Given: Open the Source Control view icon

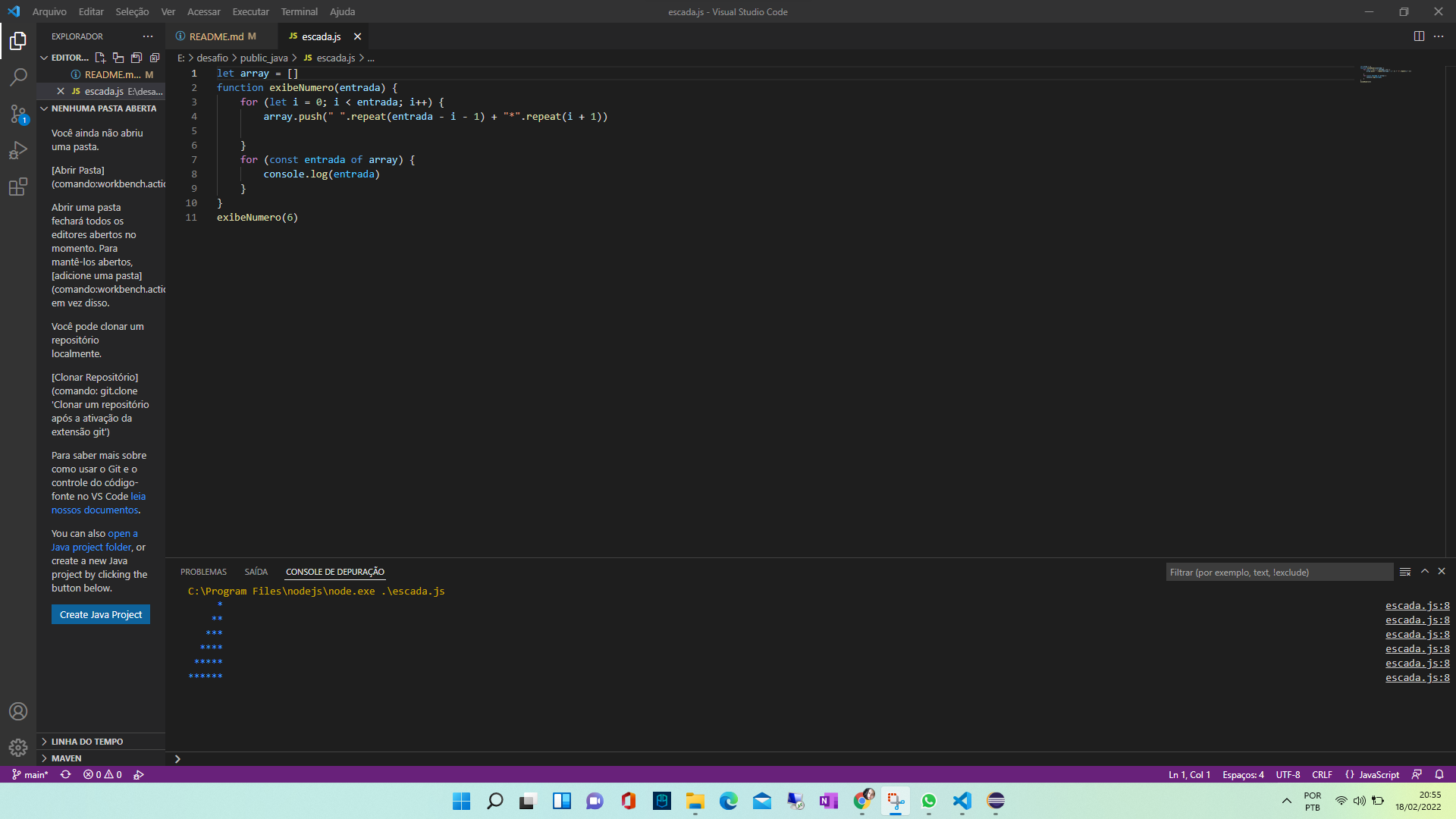Looking at the screenshot, I should point(18,114).
